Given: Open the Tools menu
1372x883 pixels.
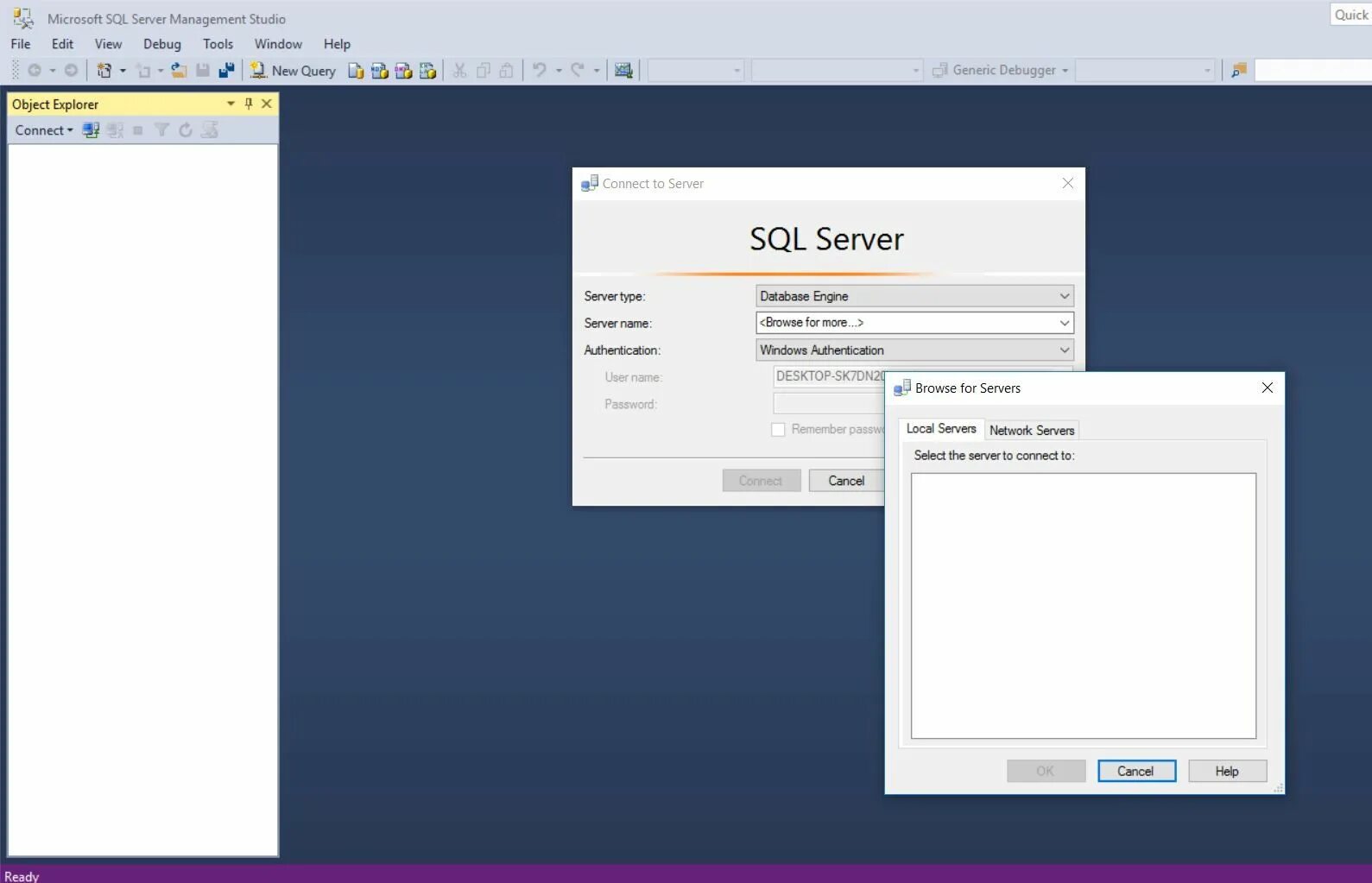Looking at the screenshot, I should pos(218,44).
